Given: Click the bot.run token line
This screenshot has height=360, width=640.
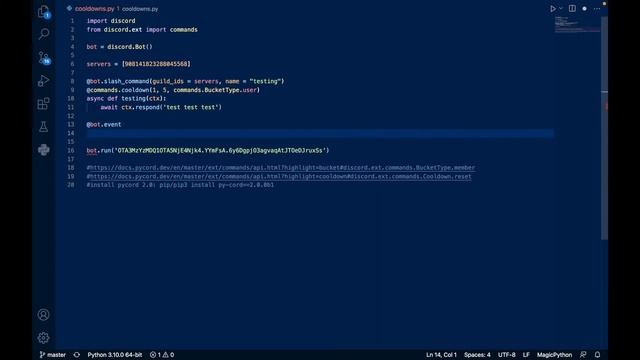Looking at the screenshot, I should pyautogui.click(x=208, y=151).
